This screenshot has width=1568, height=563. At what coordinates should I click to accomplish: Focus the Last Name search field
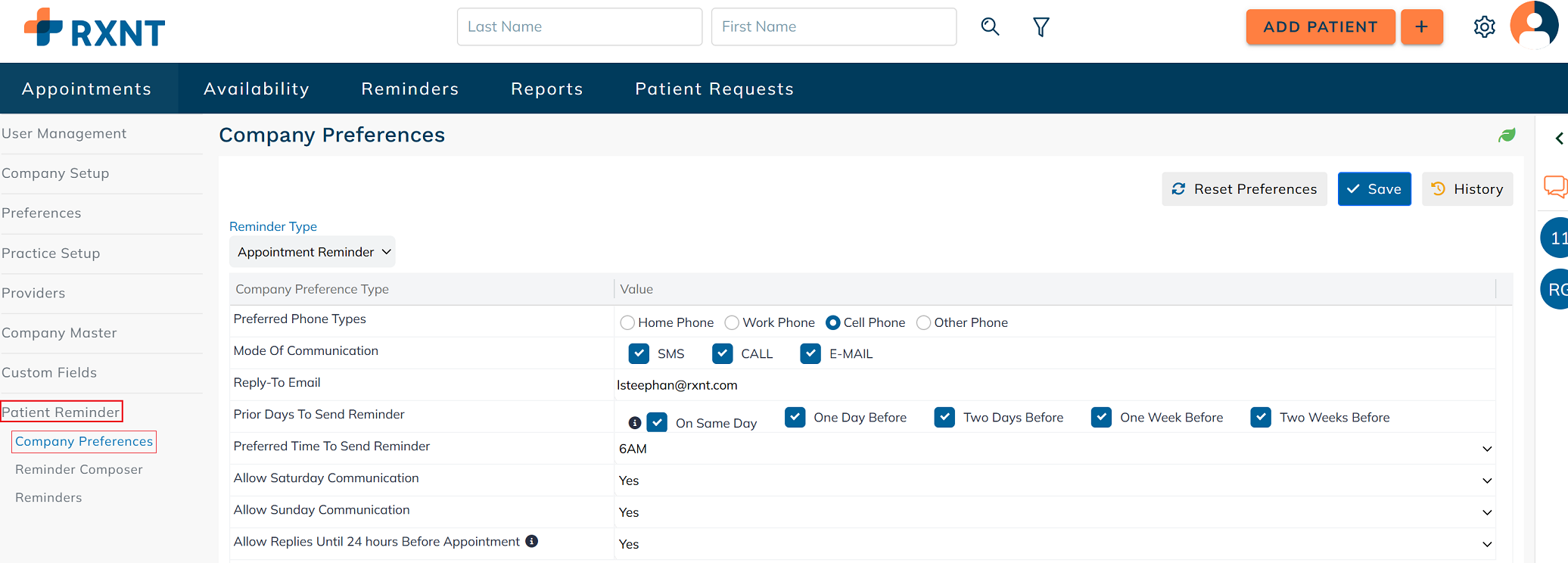[x=580, y=27]
